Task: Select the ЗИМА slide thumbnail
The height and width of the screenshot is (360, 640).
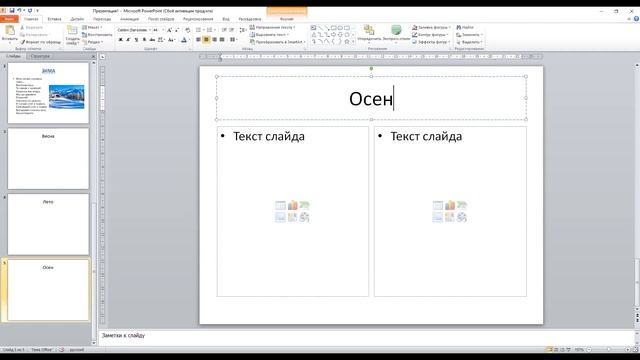Action: pos(48,93)
